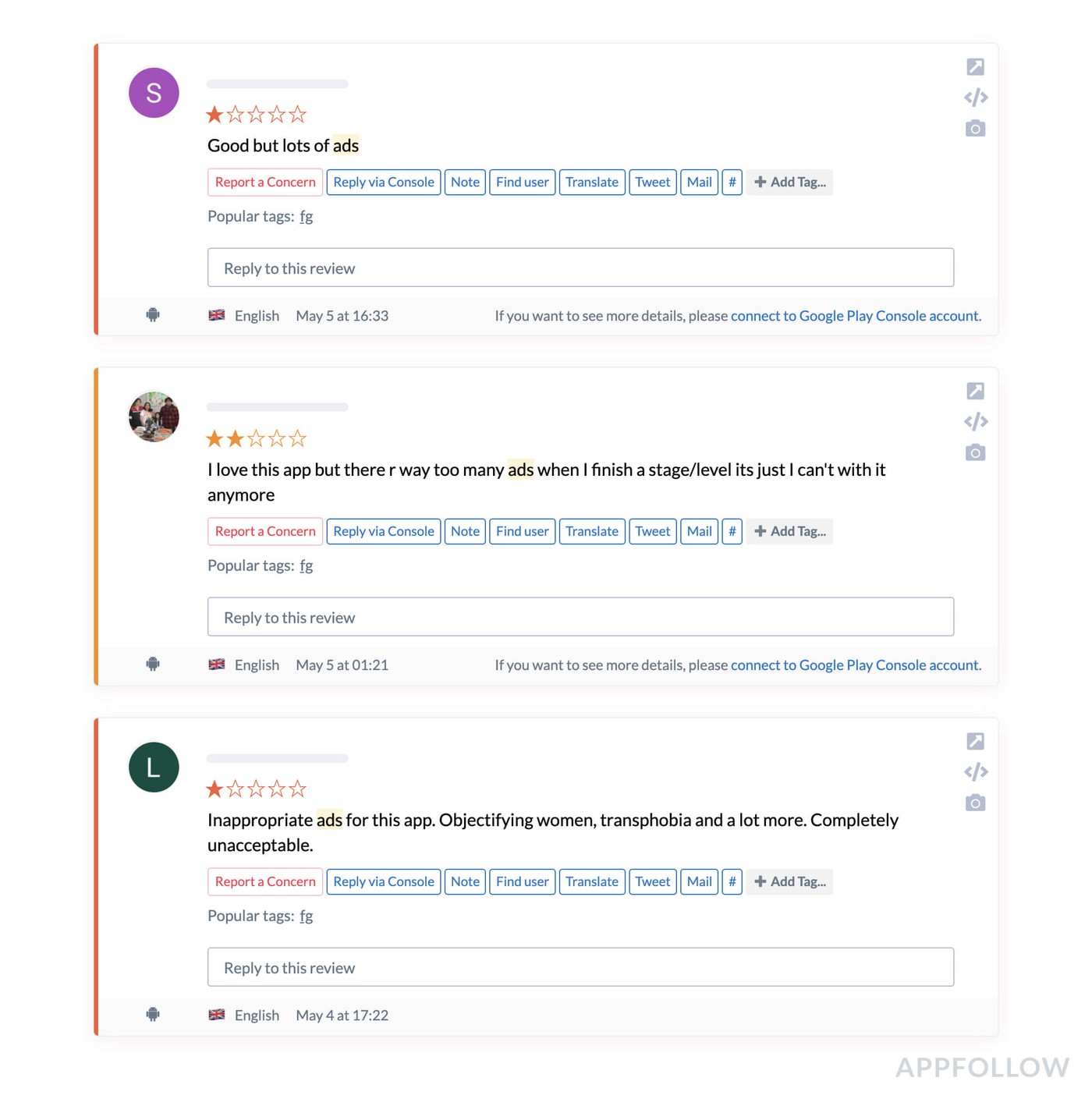Open the Inappropriate ads review via external icon
The height and width of the screenshot is (1099, 1092).
tap(975, 741)
